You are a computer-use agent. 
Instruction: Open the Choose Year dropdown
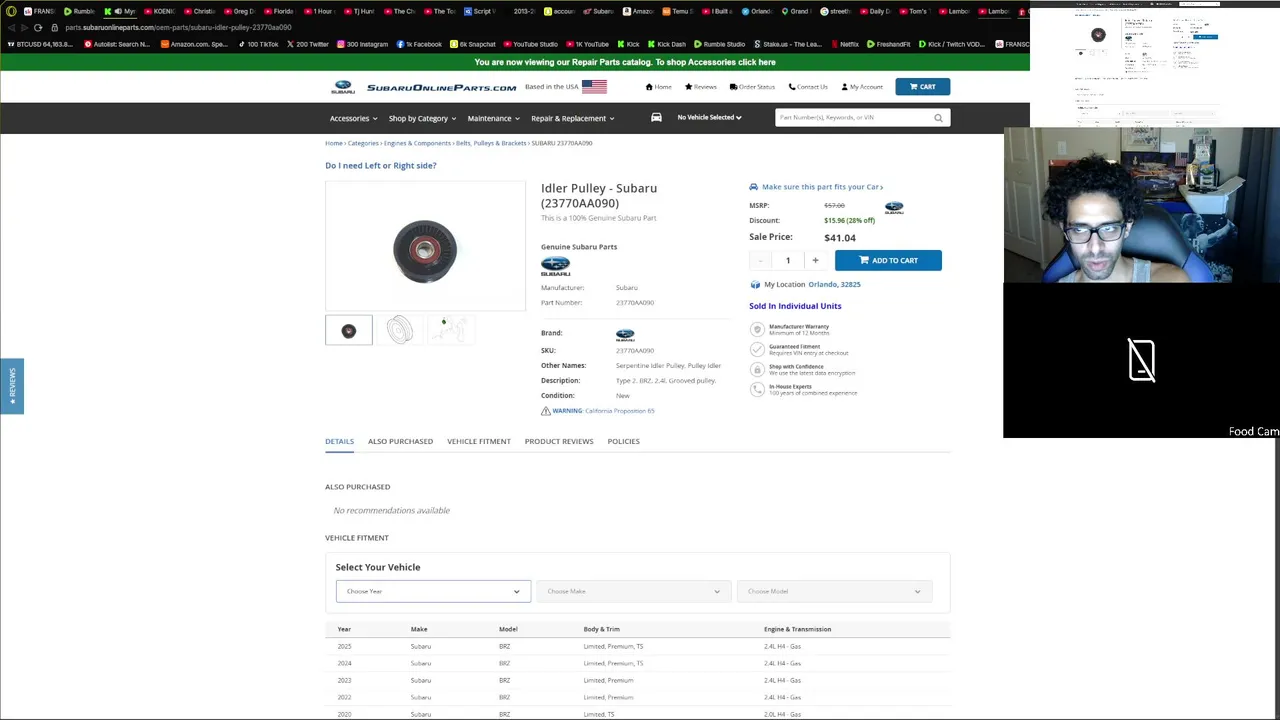(433, 591)
